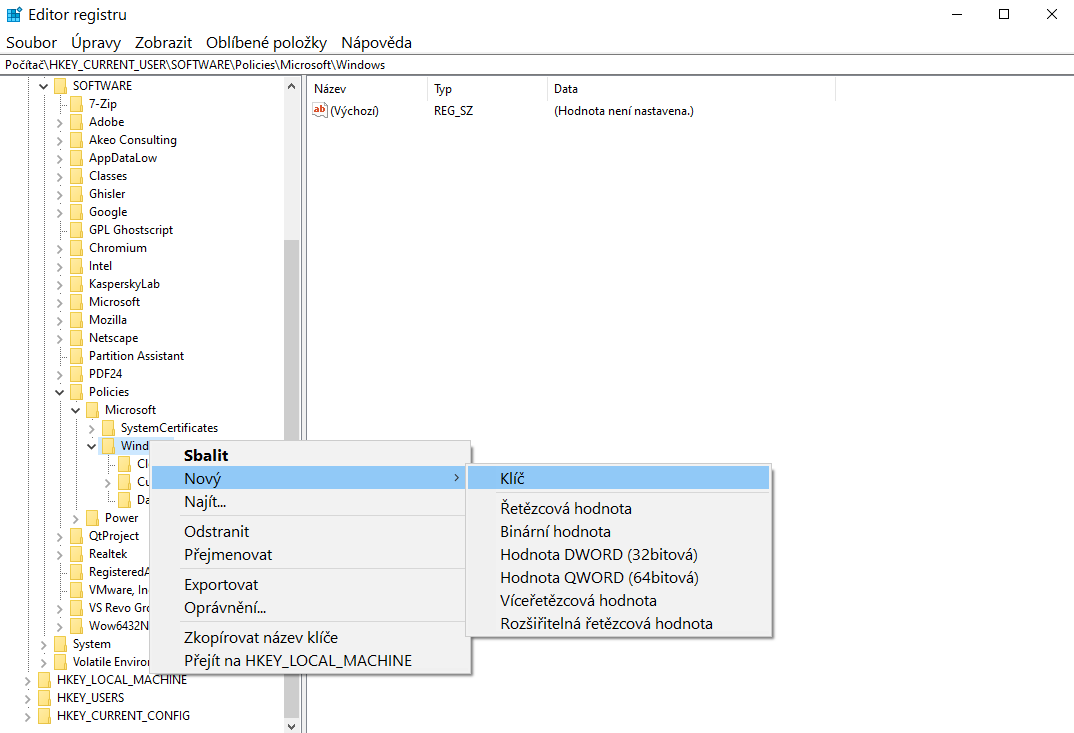This screenshot has width=1074, height=733.
Task: Click the HKEY_USERS hive folder icon
Action: click(x=44, y=698)
